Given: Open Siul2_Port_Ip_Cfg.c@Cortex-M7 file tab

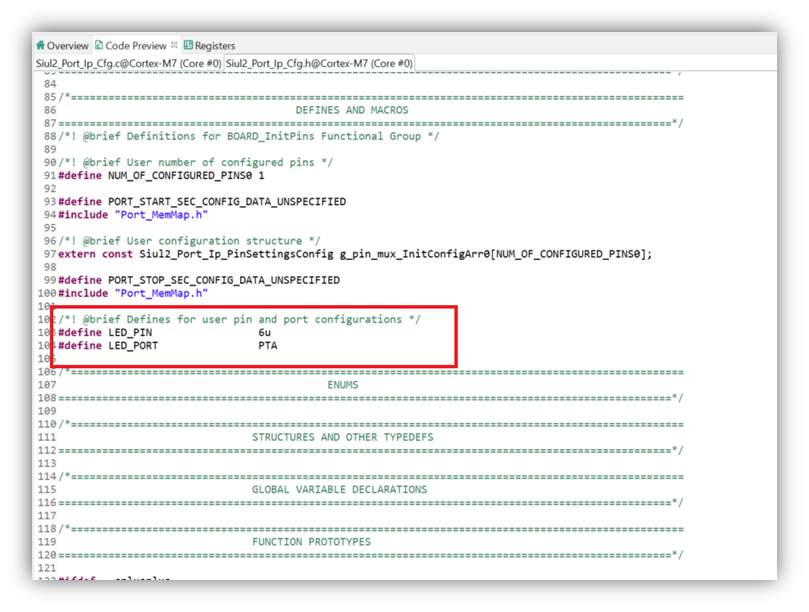Looking at the screenshot, I should coord(128,63).
